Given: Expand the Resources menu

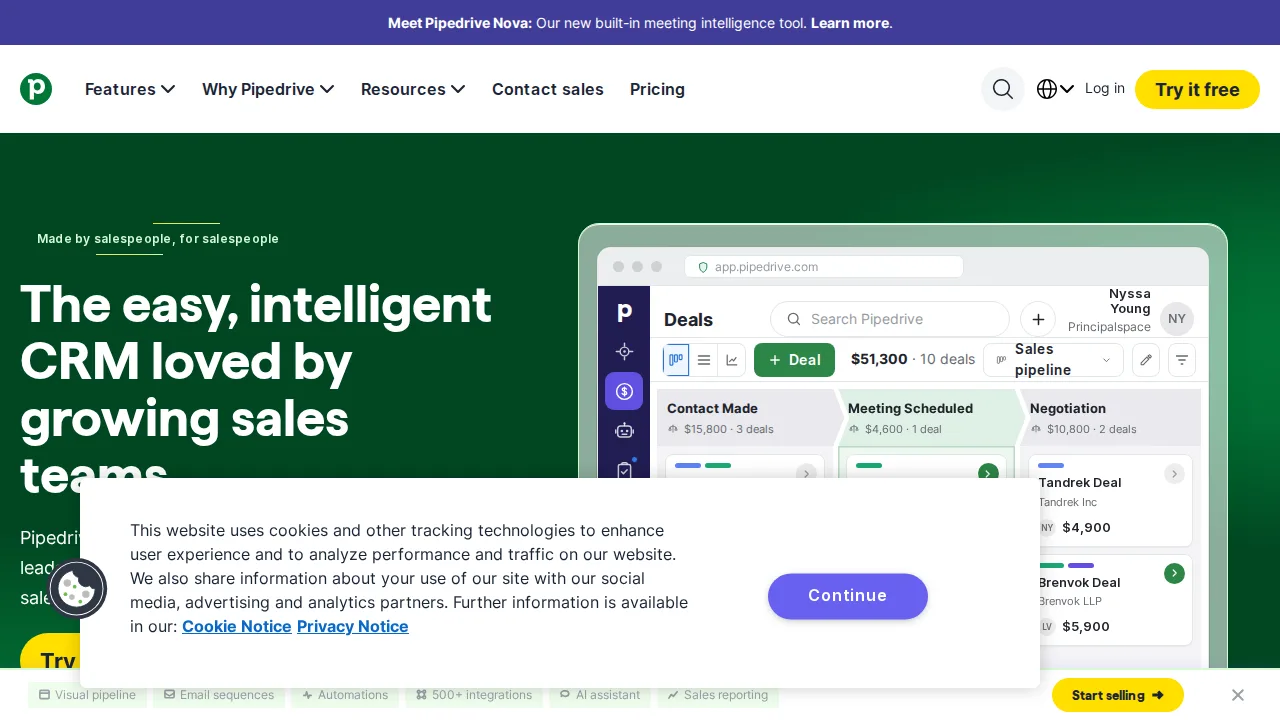Looking at the screenshot, I should click(x=413, y=89).
